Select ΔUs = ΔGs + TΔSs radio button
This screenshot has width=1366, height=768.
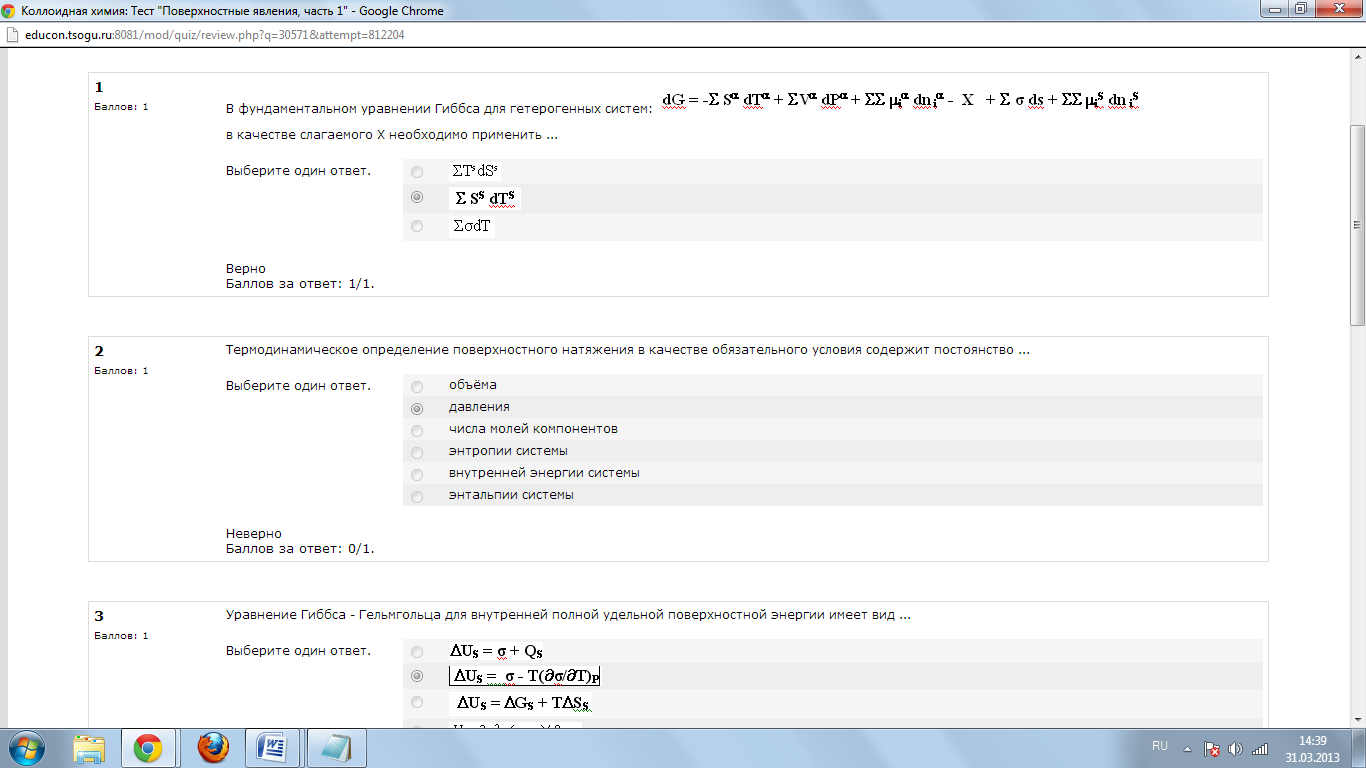pyautogui.click(x=417, y=702)
